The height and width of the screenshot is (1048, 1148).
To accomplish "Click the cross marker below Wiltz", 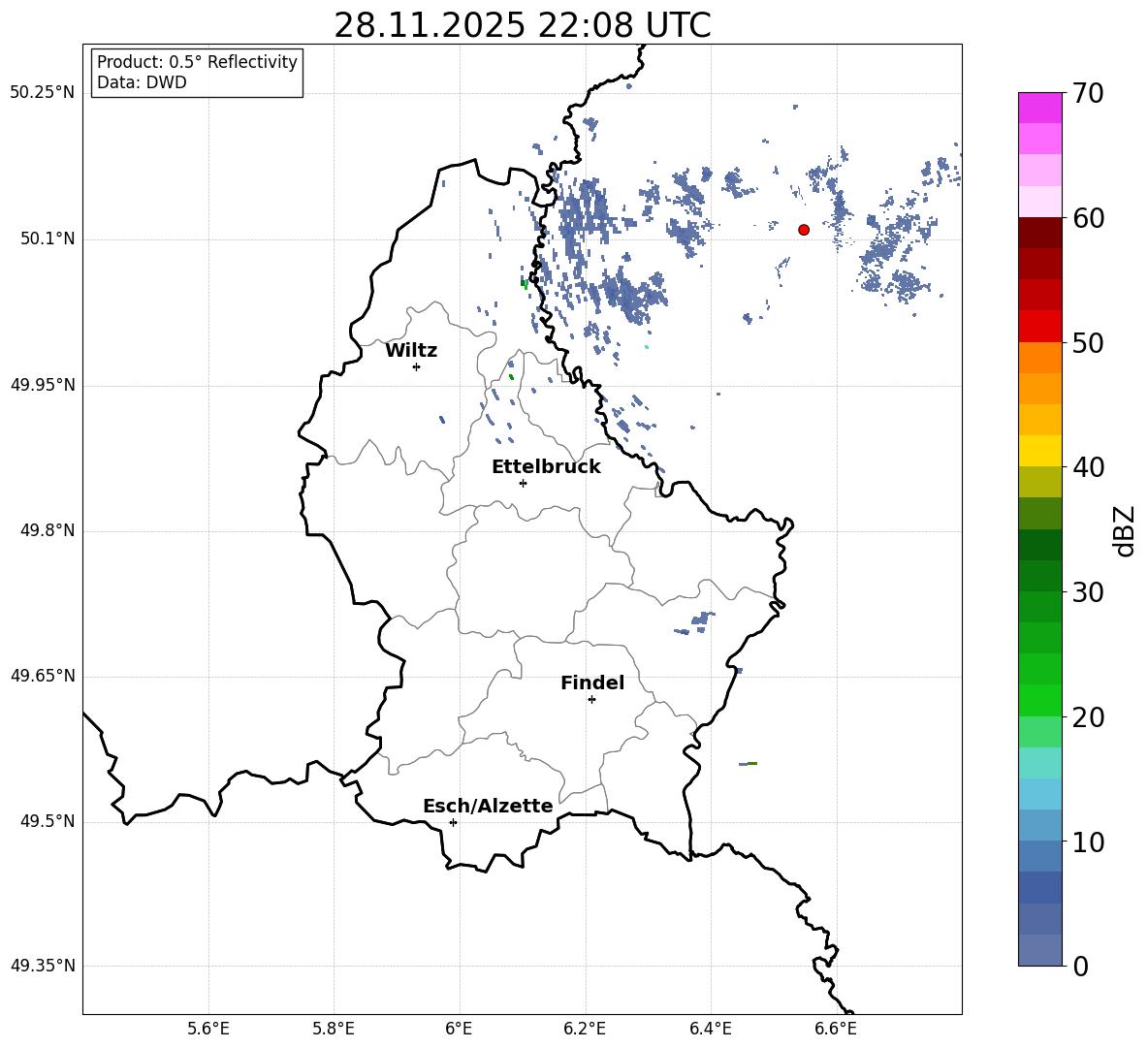I will (417, 366).
